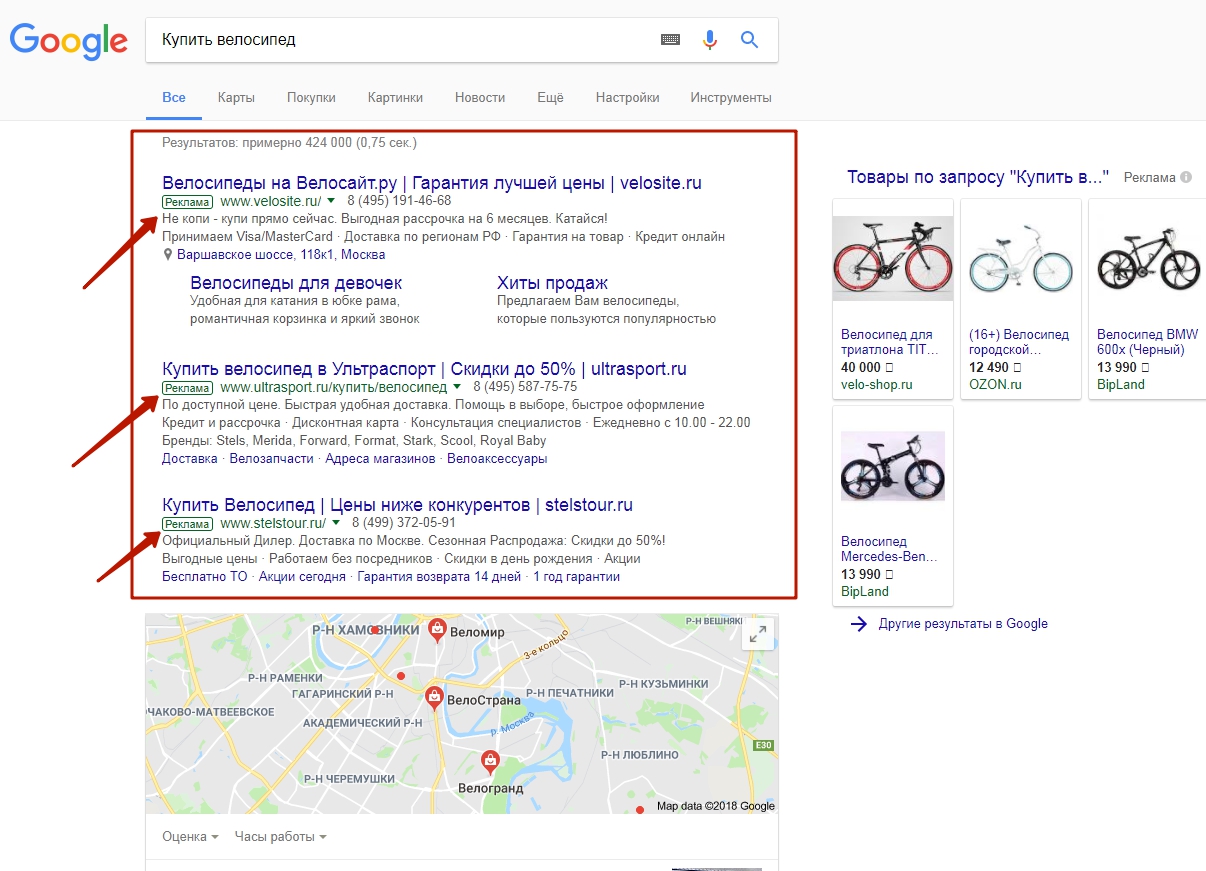
Task: Open the Хиты продаж sitelink
Action: click(x=552, y=283)
